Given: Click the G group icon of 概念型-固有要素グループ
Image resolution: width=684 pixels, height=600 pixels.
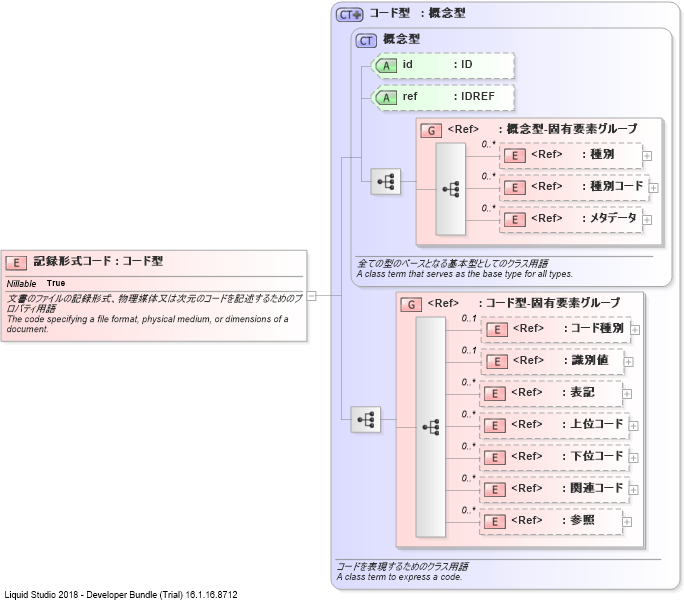Looking at the screenshot, I should pos(431,130).
